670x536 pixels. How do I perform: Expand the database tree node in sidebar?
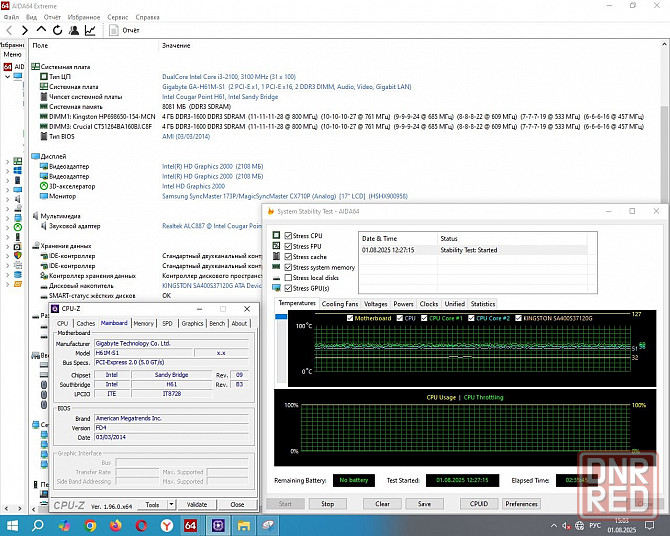pyautogui.click(x=7, y=274)
